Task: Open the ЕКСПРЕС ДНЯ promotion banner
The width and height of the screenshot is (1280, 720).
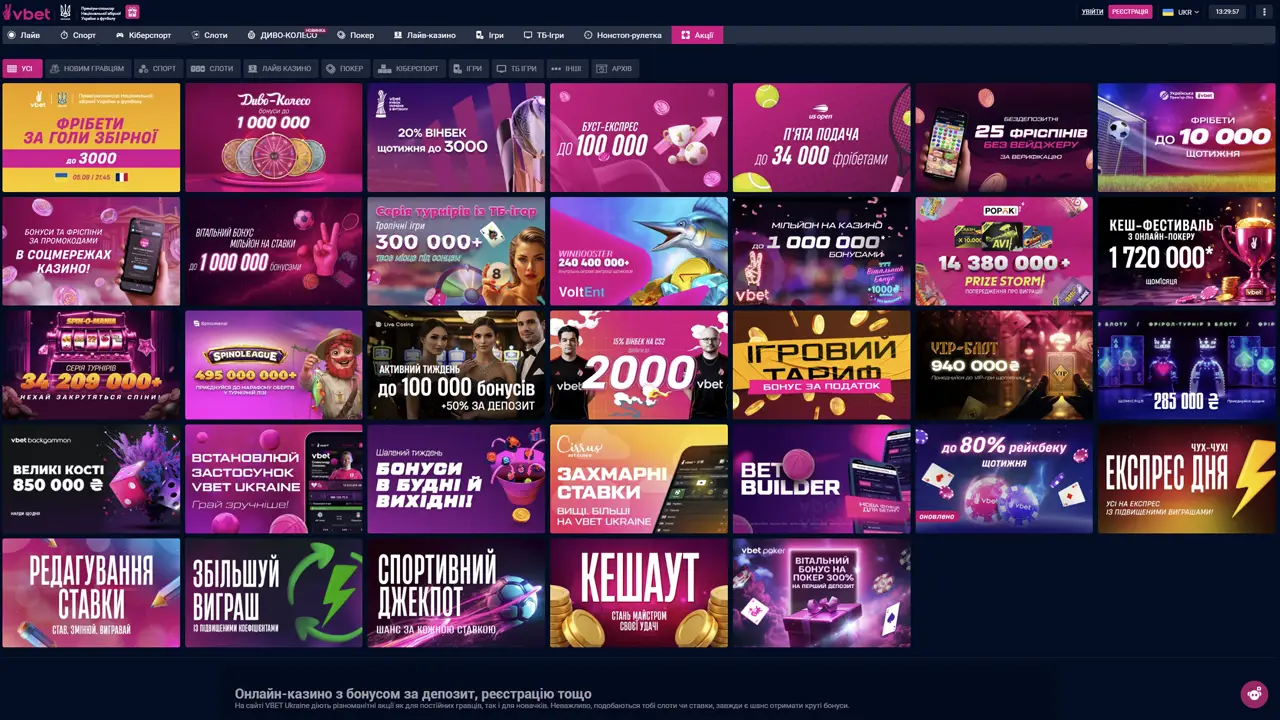Action: (1186, 479)
